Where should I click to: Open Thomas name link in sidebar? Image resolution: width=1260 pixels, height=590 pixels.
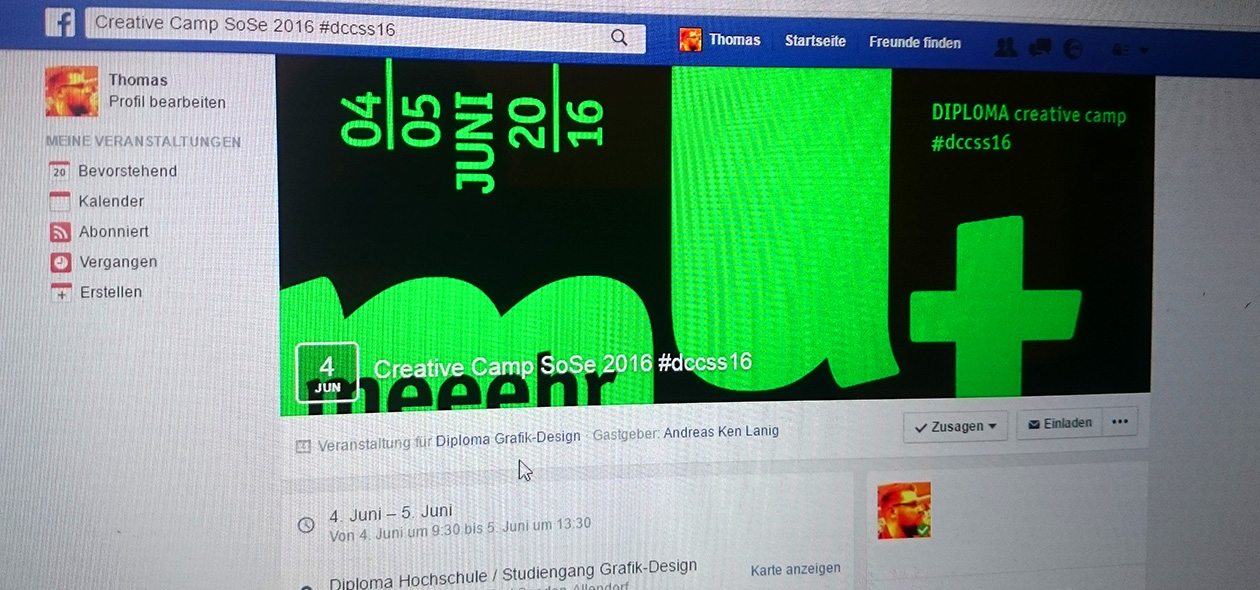pos(138,80)
